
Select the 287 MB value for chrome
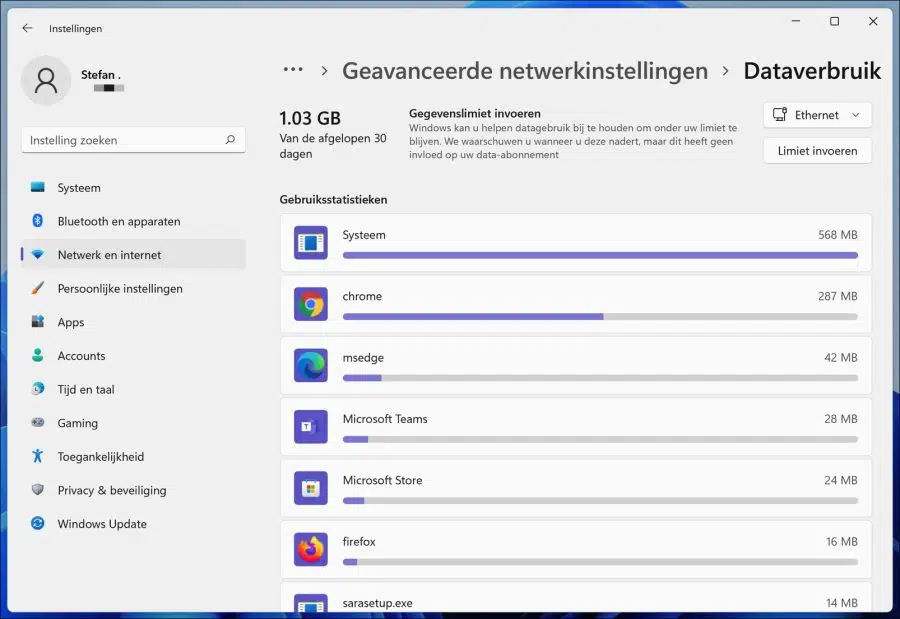pos(837,296)
